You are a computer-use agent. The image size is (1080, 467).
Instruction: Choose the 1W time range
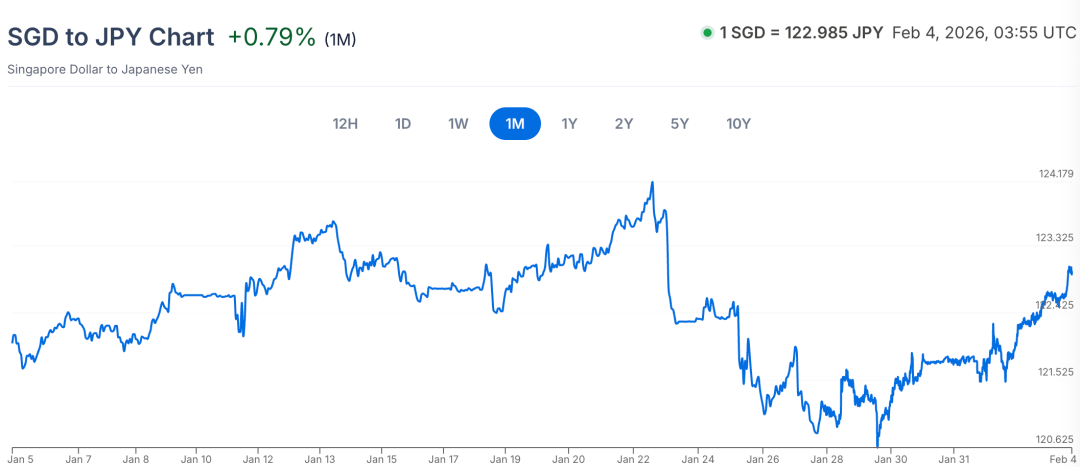(458, 124)
